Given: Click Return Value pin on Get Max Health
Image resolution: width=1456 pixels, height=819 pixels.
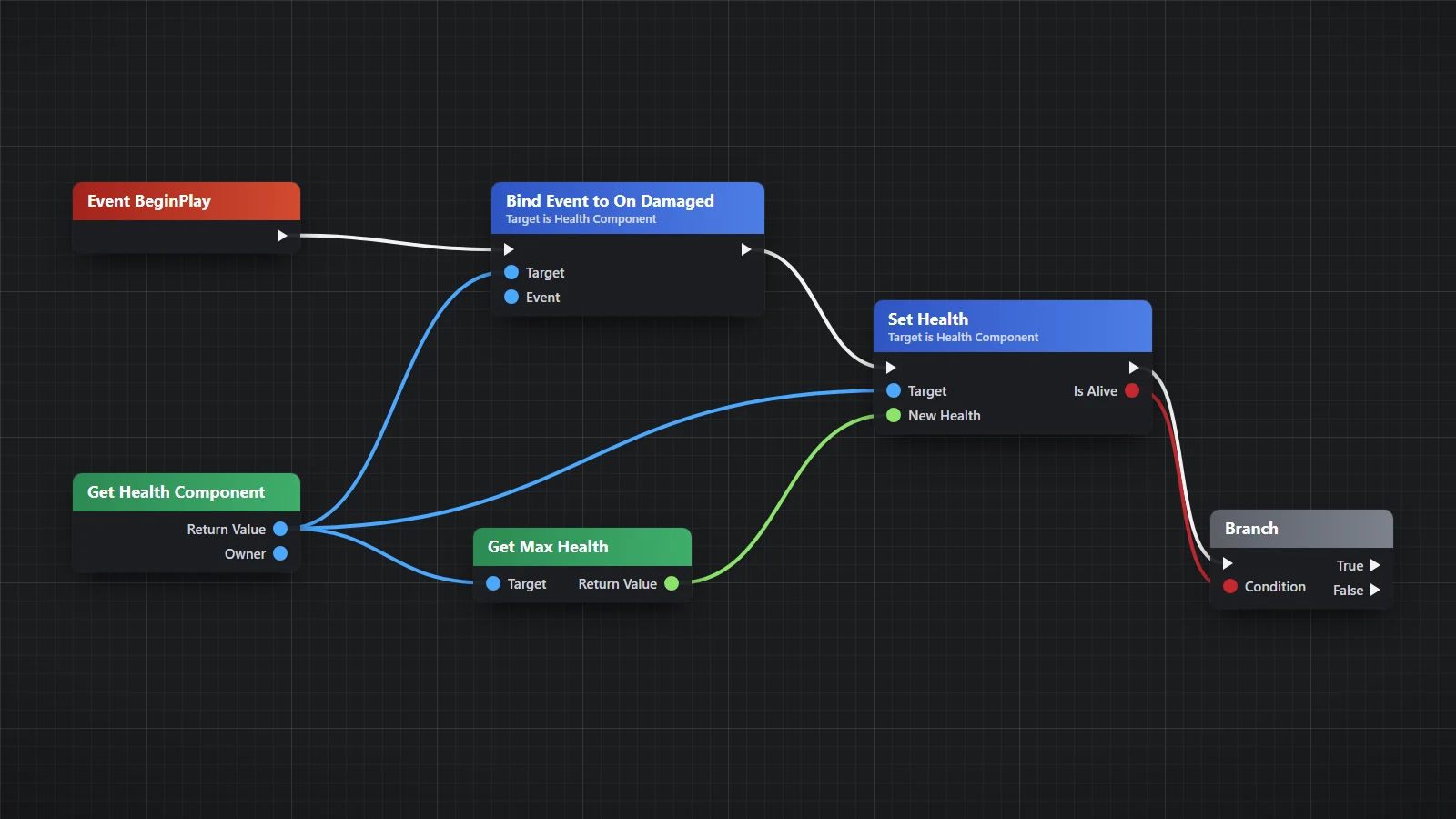Looking at the screenshot, I should tap(672, 583).
